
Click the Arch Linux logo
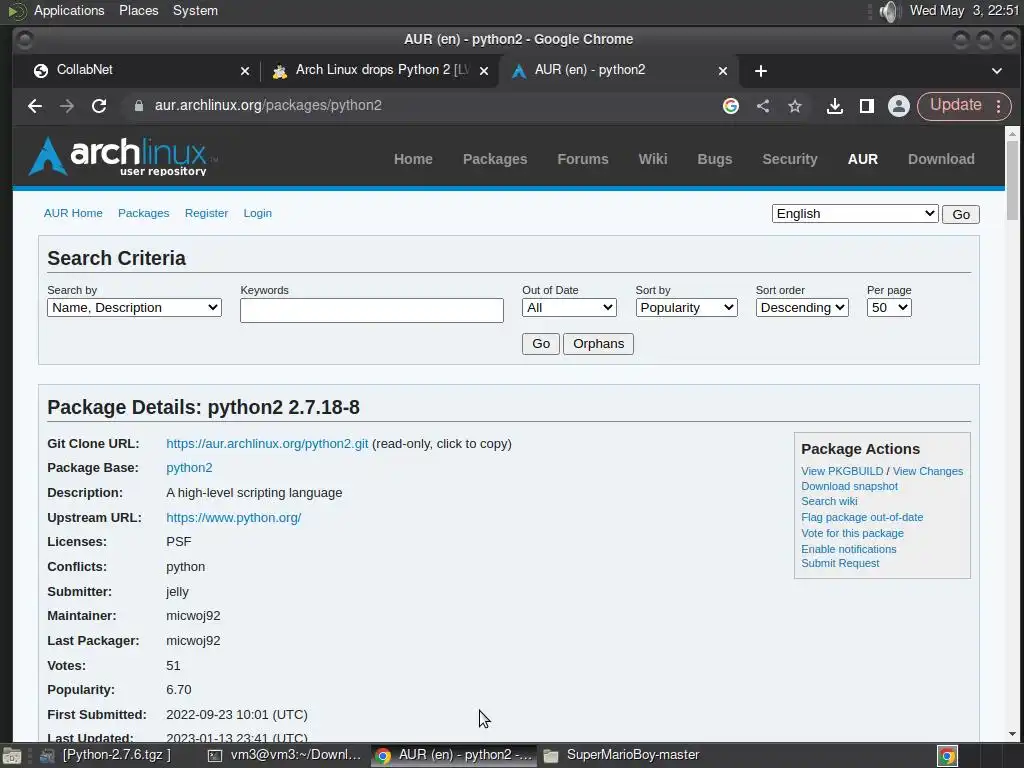pyautogui.click(x=124, y=156)
